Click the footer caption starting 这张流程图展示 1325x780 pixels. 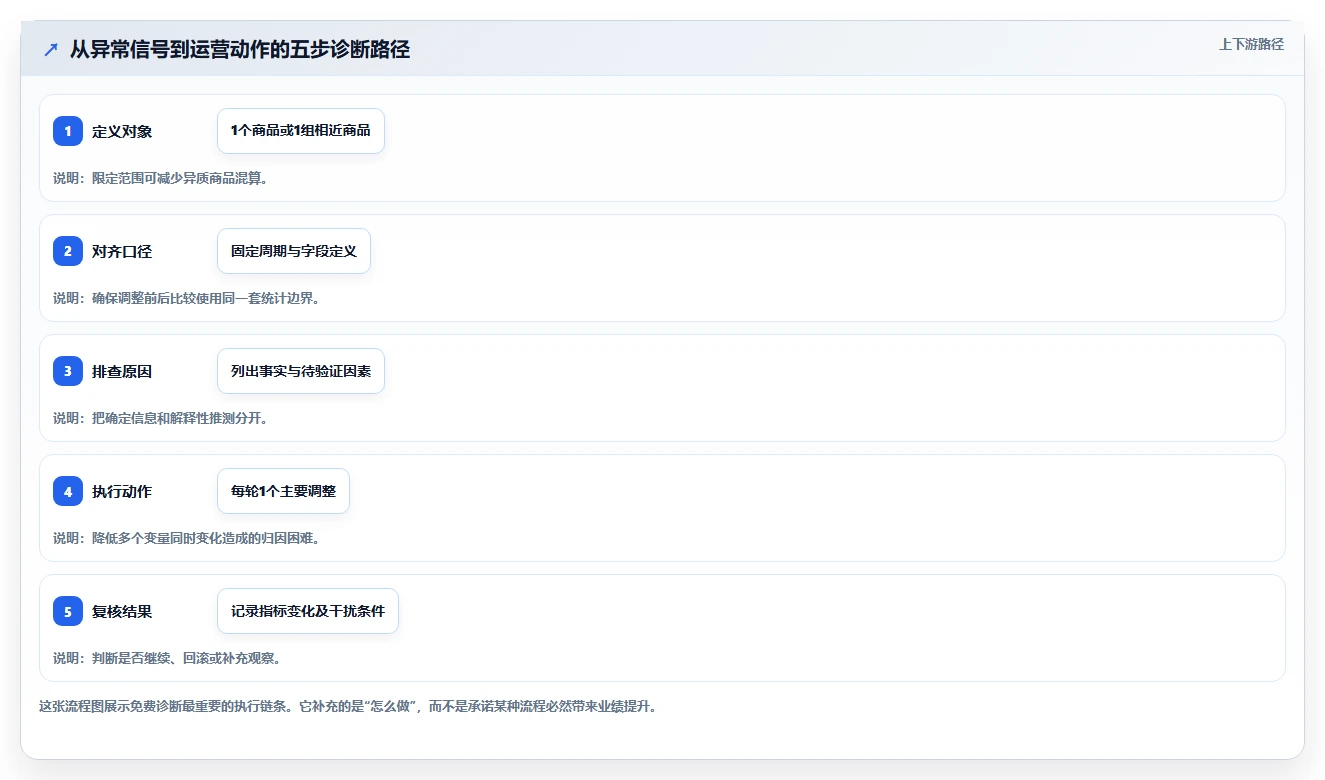tap(348, 706)
